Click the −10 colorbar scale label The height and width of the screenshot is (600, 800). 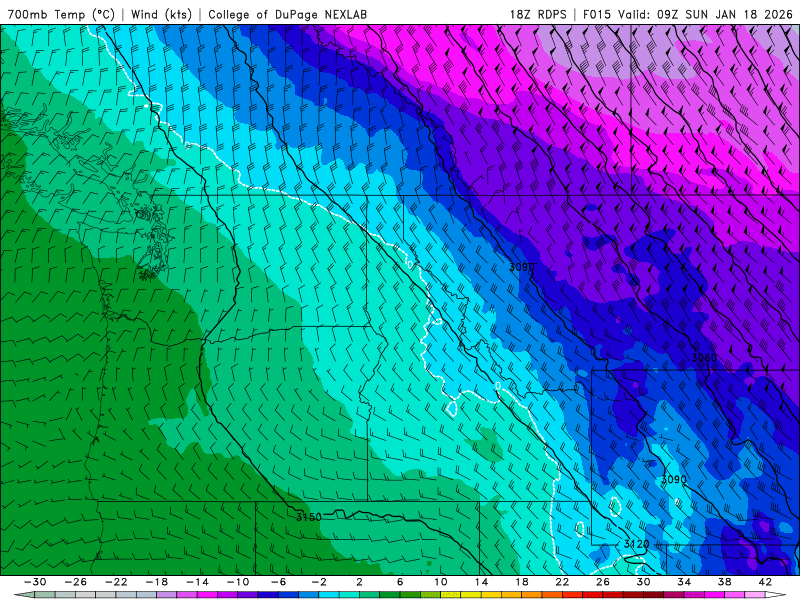click(x=238, y=582)
